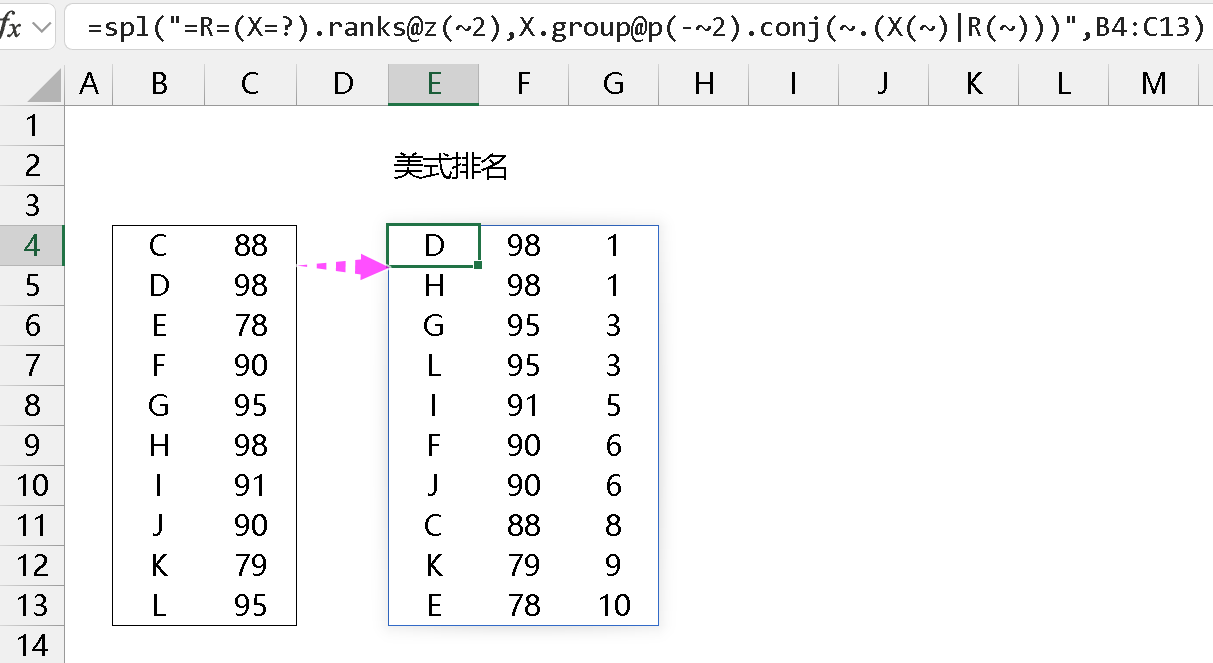Select row 1 header
The image size is (1213, 663).
pyautogui.click(x=32, y=126)
